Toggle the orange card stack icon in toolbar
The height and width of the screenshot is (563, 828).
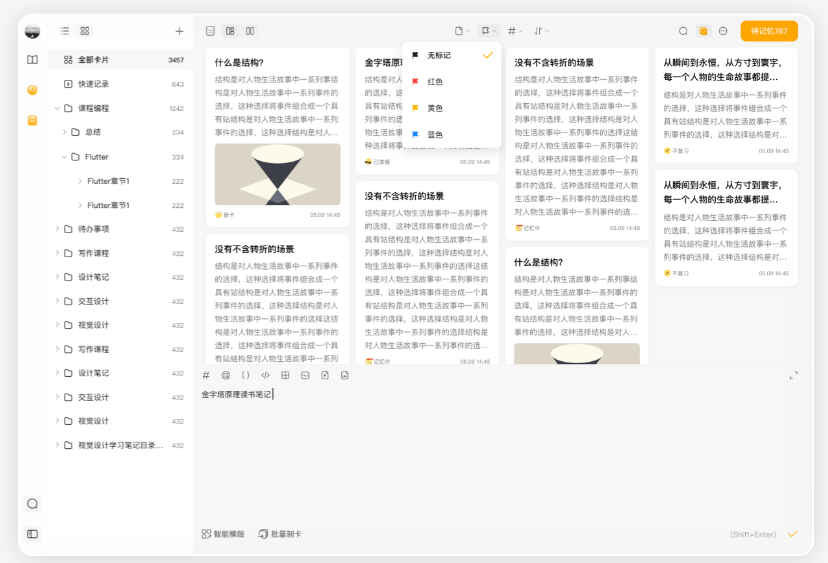(x=703, y=31)
